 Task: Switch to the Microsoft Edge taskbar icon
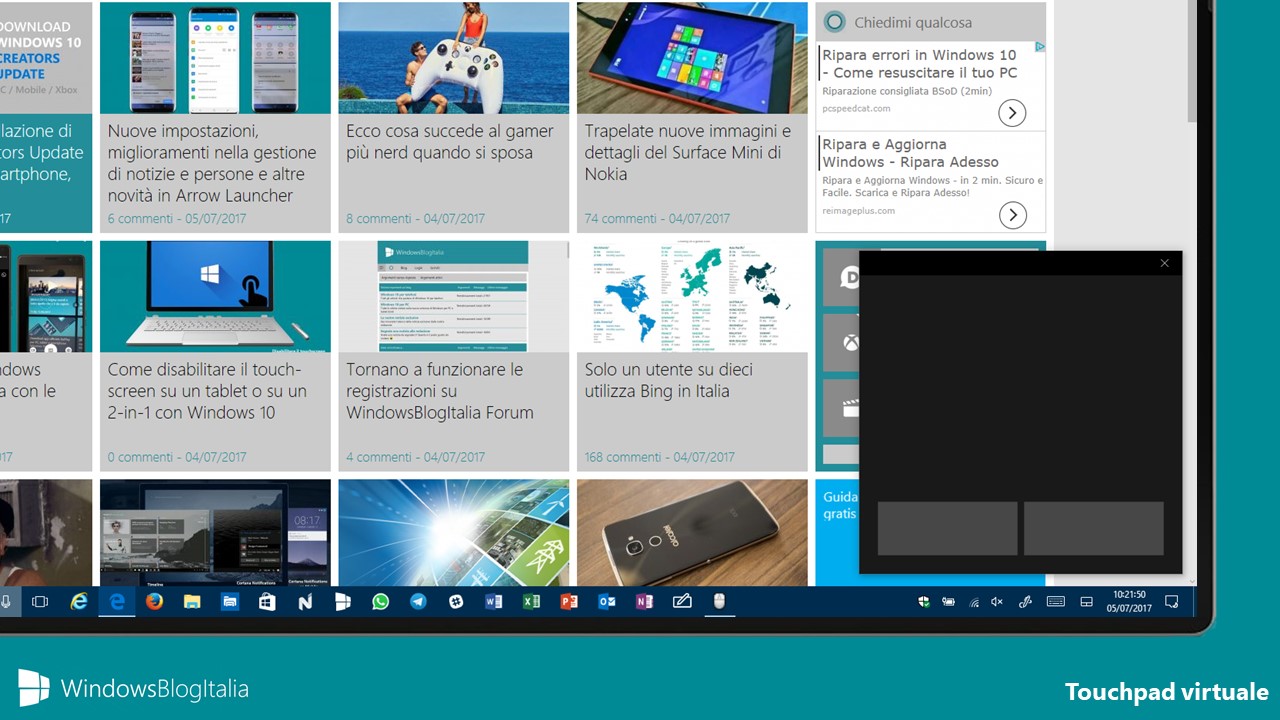click(117, 602)
